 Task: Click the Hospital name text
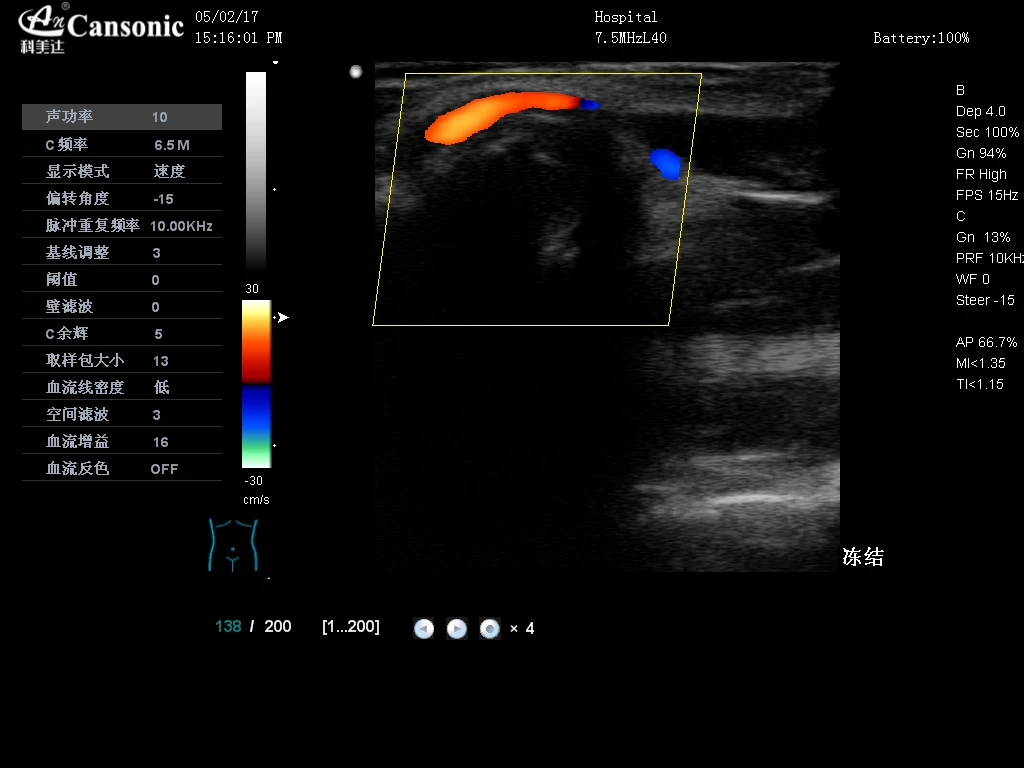(626, 17)
